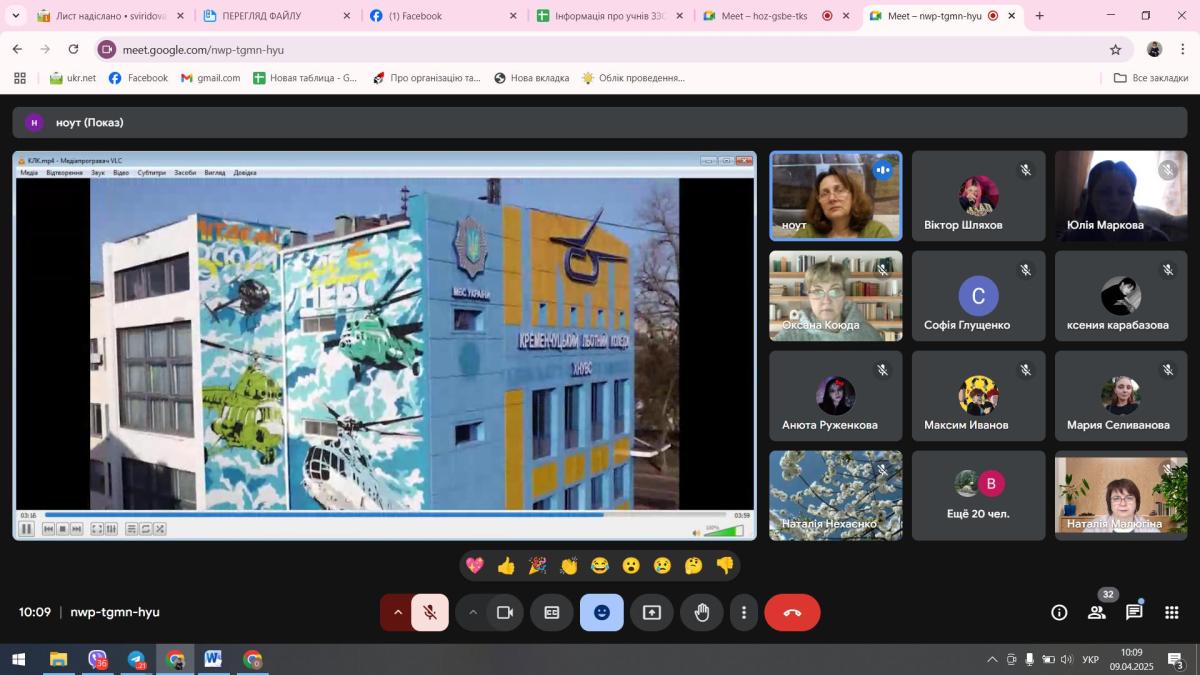The height and width of the screenshot is (675, 1200).
Task: Raise hand in the meeting
Action: click(702, 613)
